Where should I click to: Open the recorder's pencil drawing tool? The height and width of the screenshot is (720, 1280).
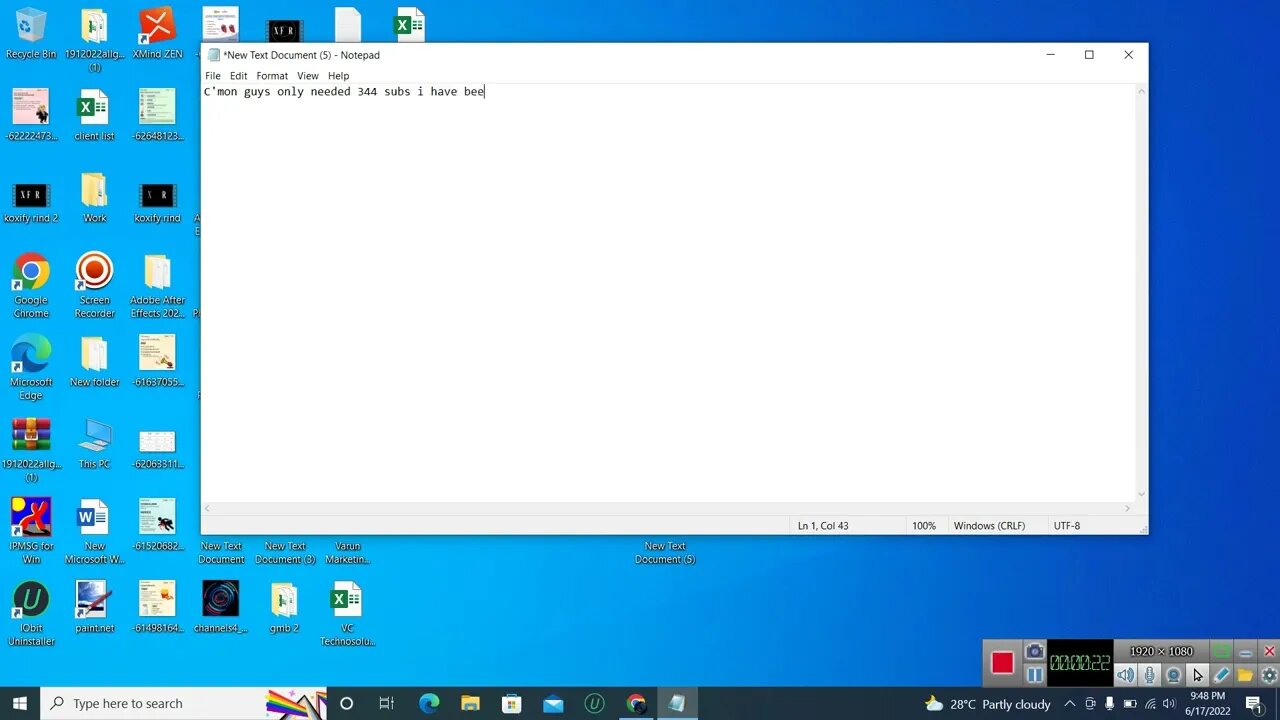coord(1222,675)
